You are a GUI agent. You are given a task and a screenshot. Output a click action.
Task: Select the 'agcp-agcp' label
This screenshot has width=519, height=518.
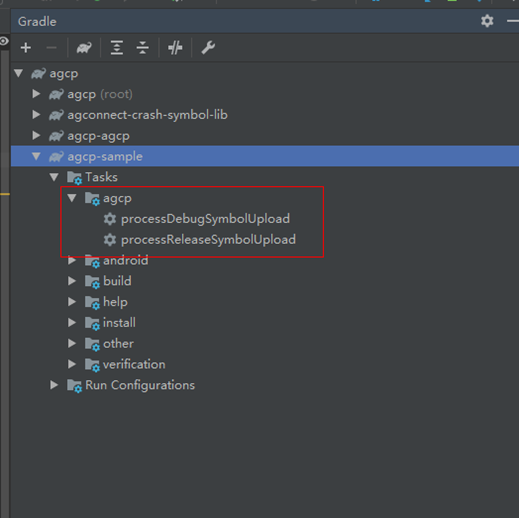(x=99, y=136)
